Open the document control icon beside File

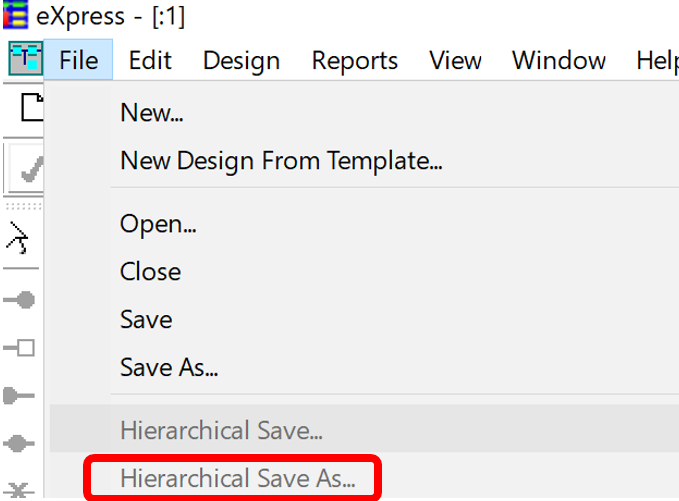[x=26, y=59]
